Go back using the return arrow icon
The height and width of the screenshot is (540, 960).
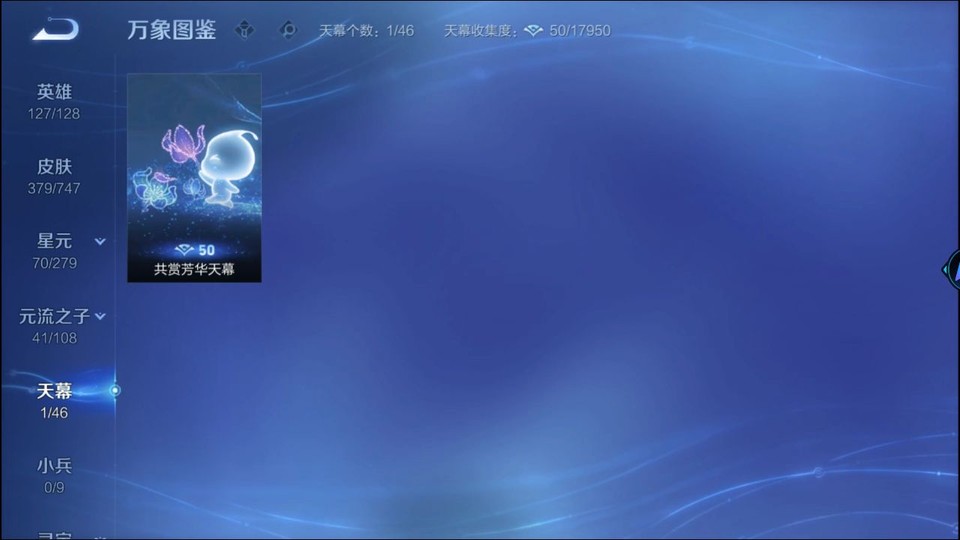55,29
